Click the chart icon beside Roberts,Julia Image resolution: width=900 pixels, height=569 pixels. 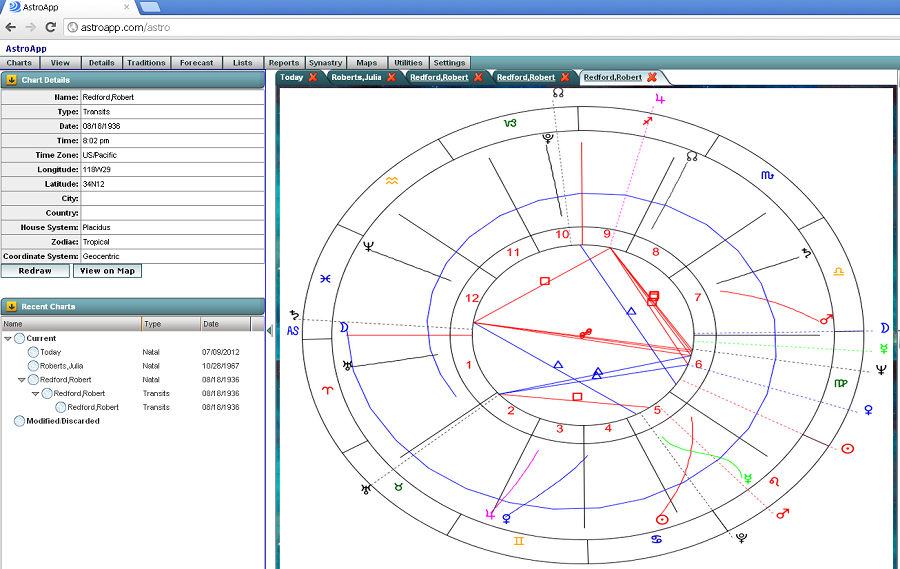[x=33, y=366]
